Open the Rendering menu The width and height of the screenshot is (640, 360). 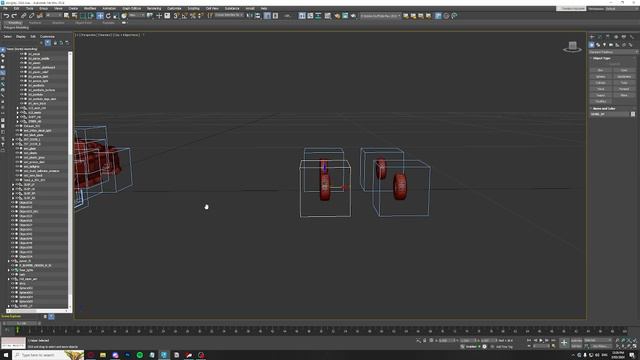coord(154,9)
